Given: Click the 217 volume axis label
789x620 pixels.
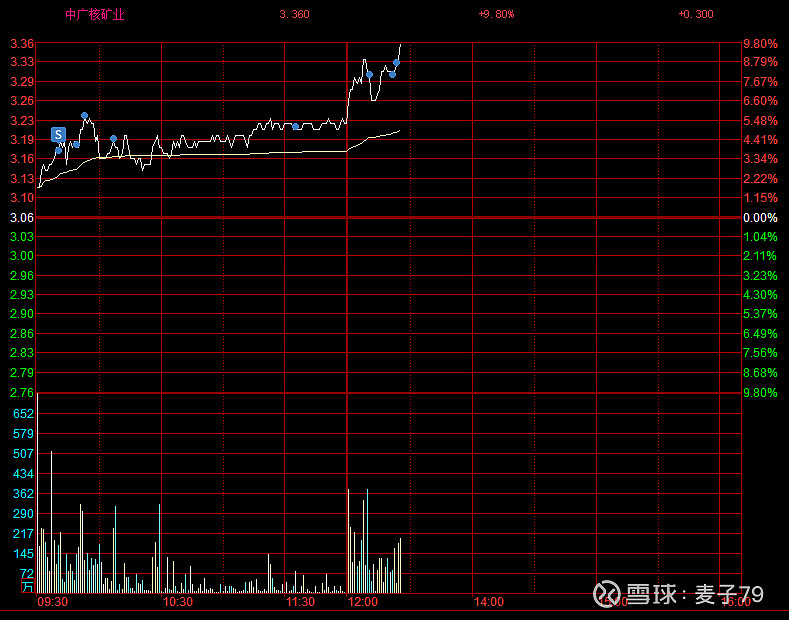Looking at the screenshot, I should click(x=23, y=533).
